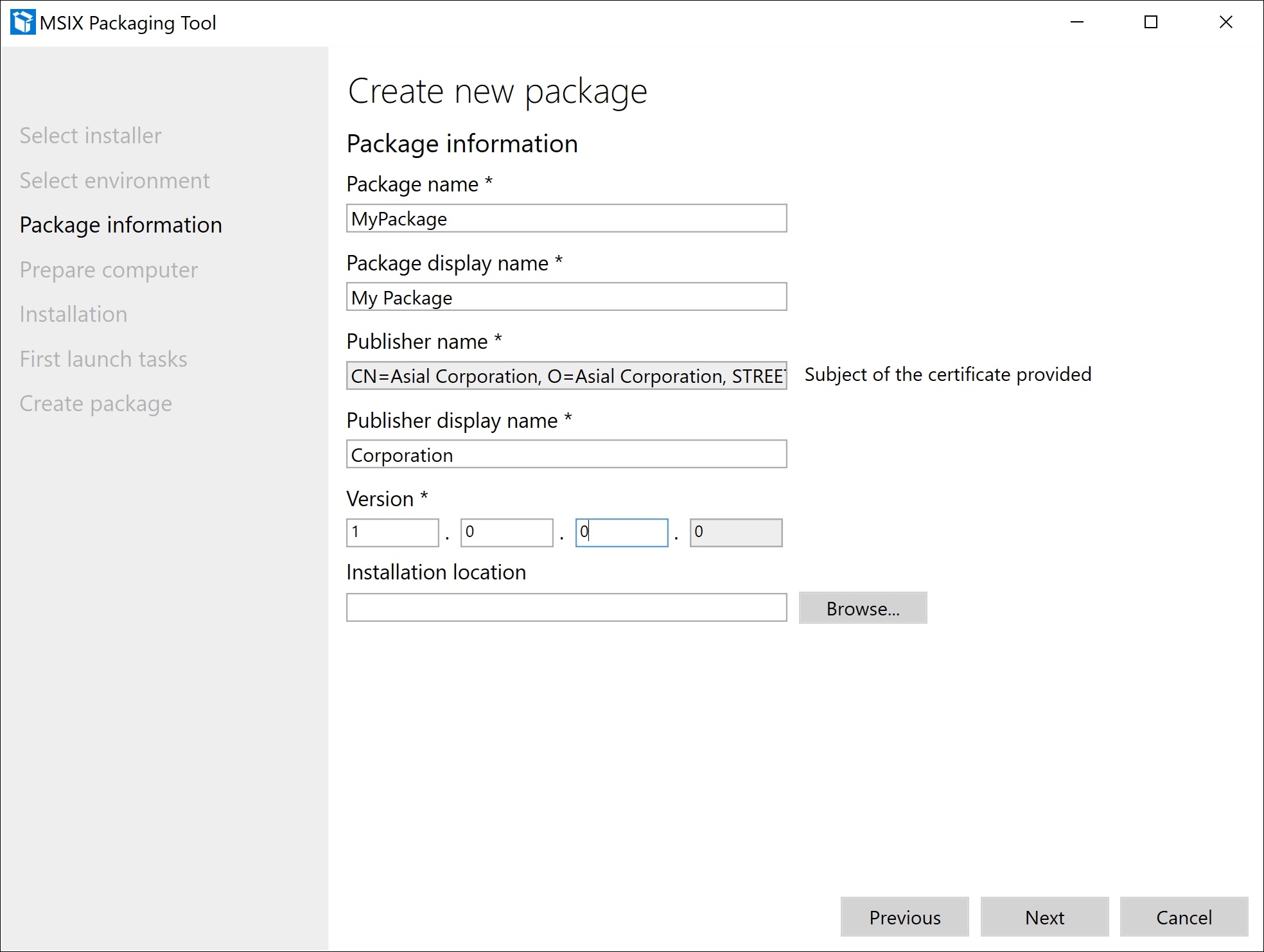Click the MSIX Packaging Tool app icon

pos(23,22)
